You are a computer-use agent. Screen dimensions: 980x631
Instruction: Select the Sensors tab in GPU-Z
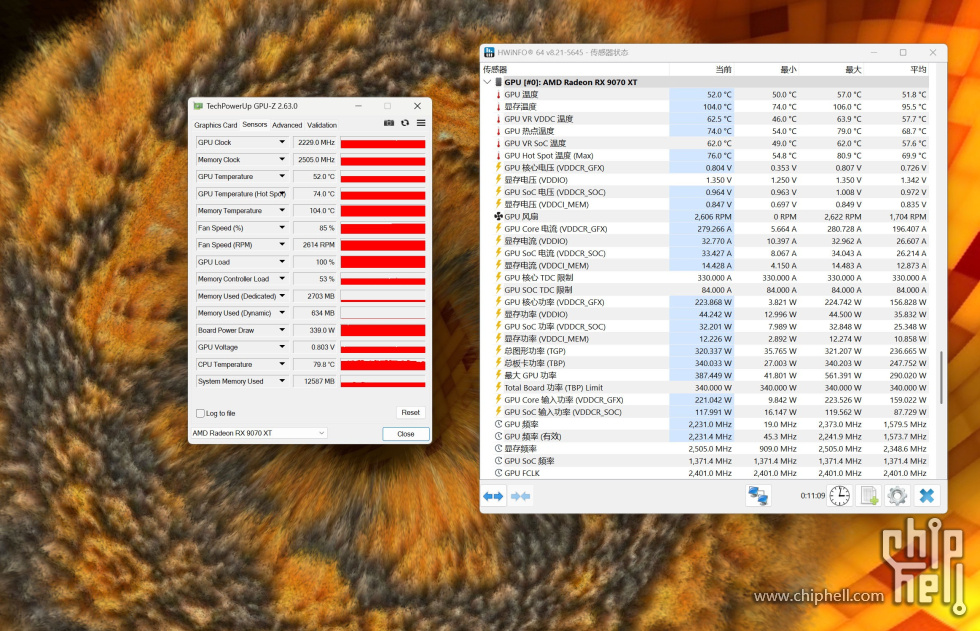click(254, 125)
